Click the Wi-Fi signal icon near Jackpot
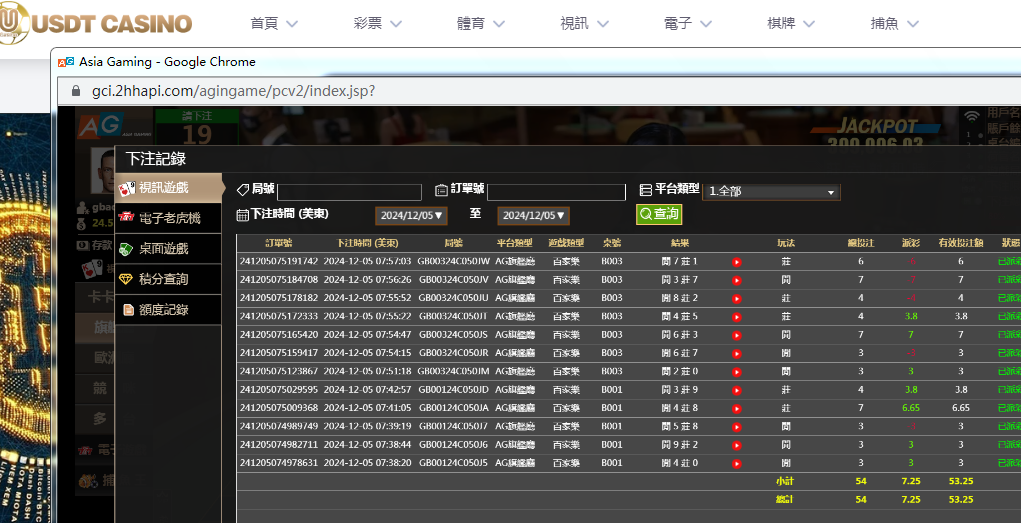The width and height of the screenshot is (1021, 523). tap(970, 116)
